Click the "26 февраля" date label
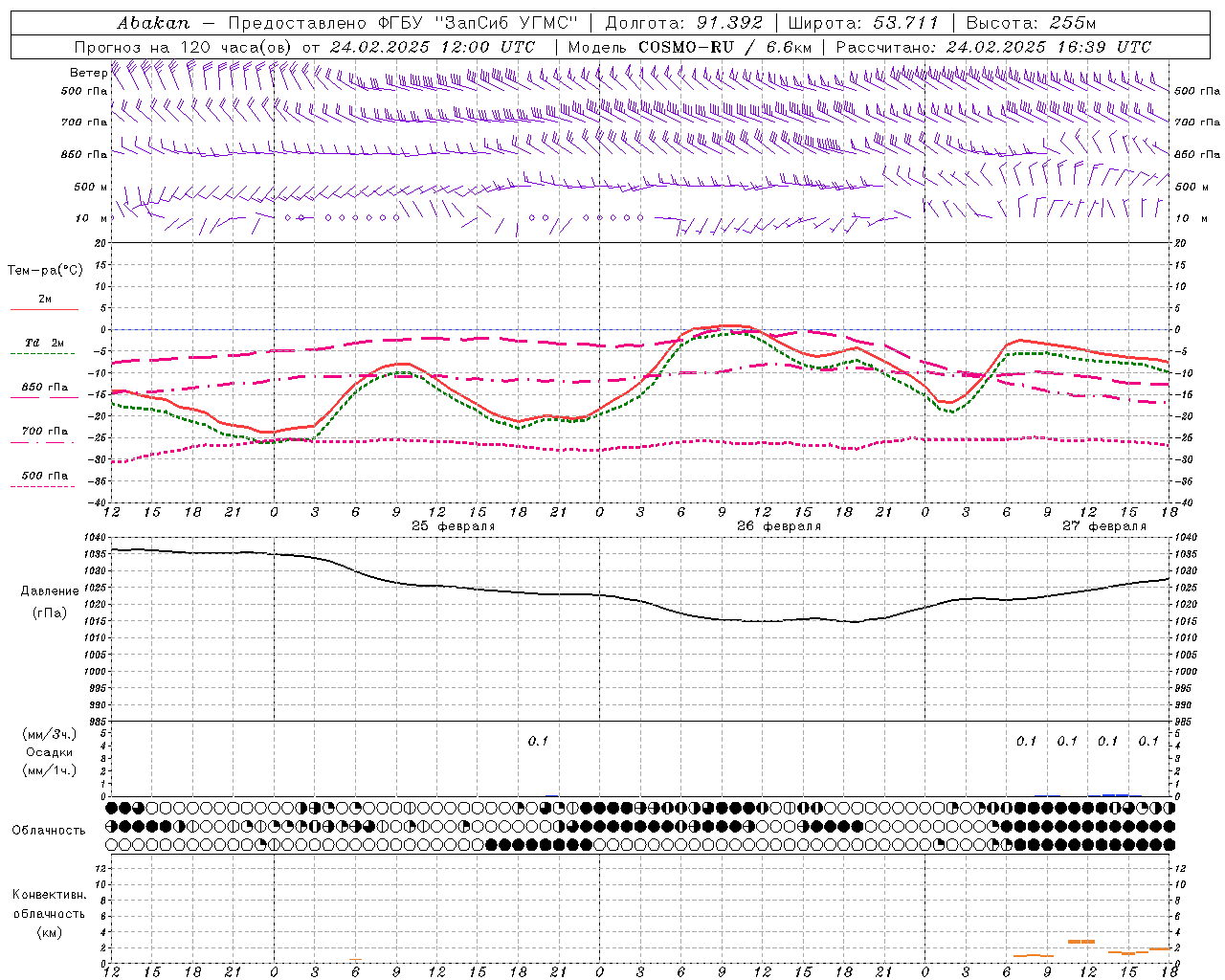The height and width of the screenshot is (980, 1225). [779, 526]
